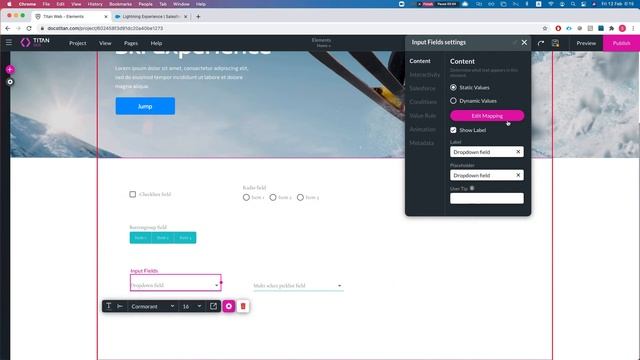Click the browser address bar
This screenshot has width=640, height=360.
(x=286, y=28)
